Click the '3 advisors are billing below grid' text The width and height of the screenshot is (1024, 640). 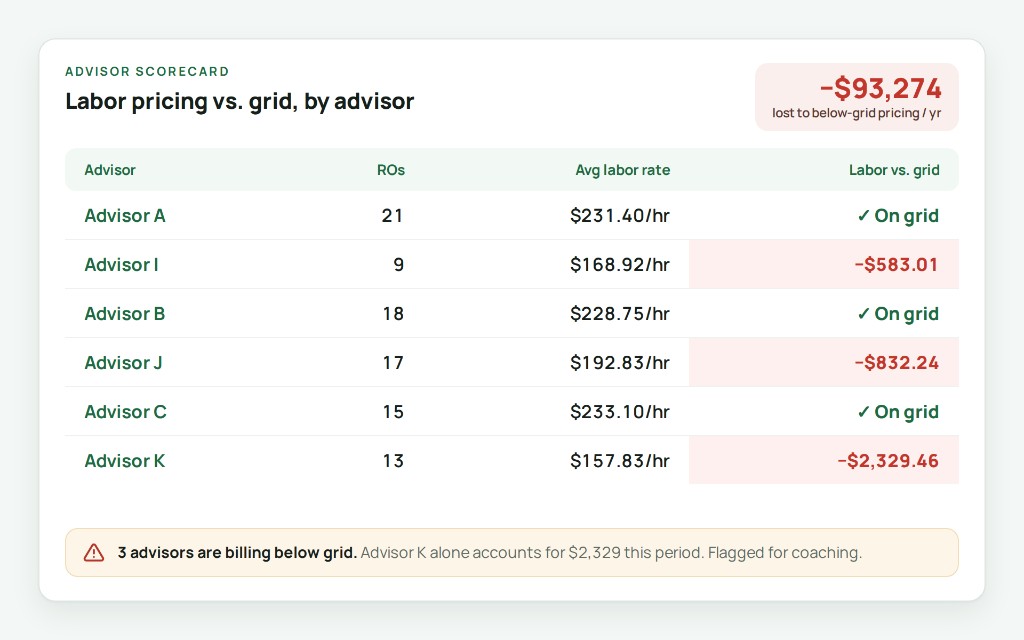pos(237,552)
